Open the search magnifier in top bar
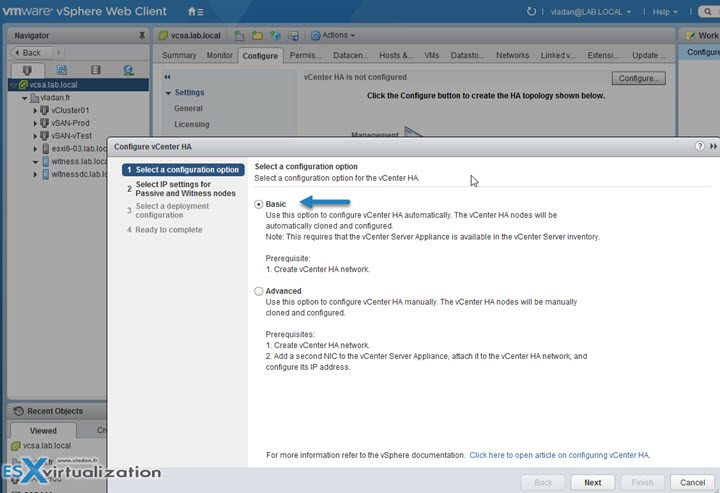The height and width of the screenshot is (493, 720). (x=708, y=11)
